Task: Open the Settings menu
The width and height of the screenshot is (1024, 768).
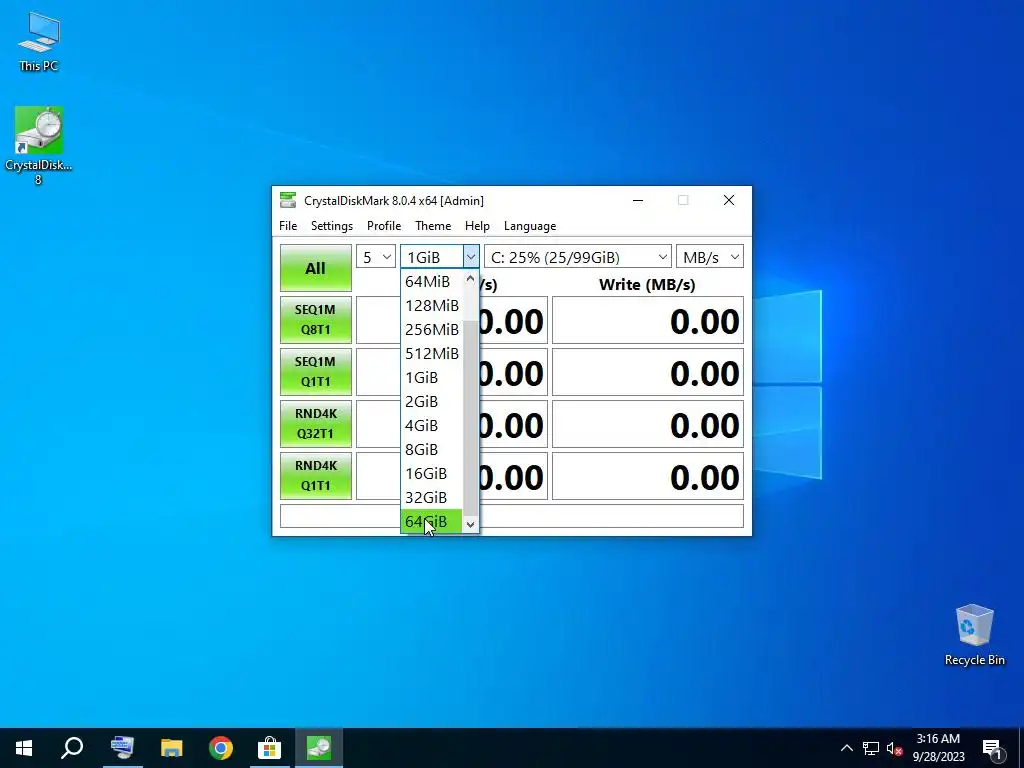Action: coord(332,226)
